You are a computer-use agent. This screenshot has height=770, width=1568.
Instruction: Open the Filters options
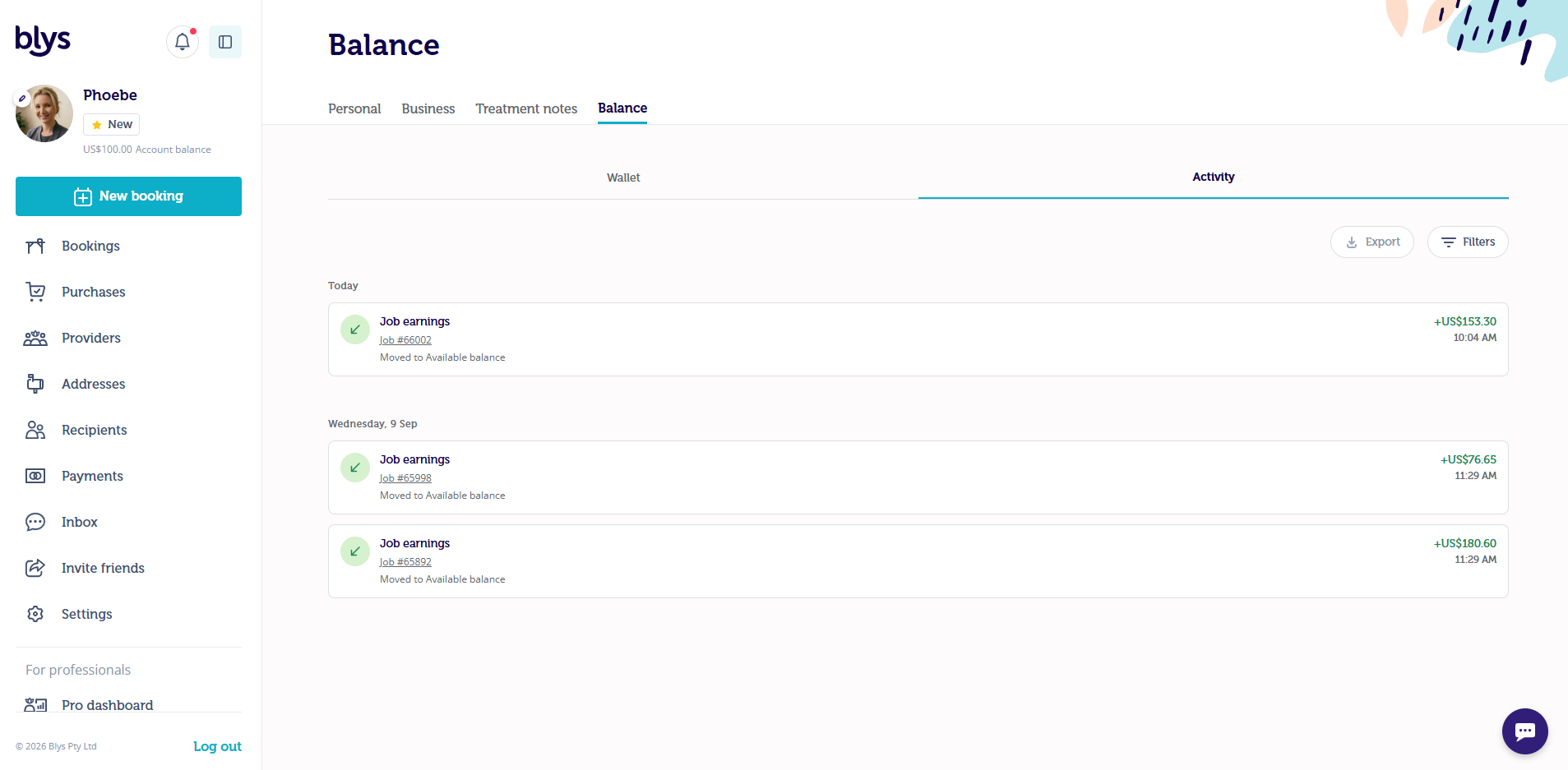coord(1468,242)
